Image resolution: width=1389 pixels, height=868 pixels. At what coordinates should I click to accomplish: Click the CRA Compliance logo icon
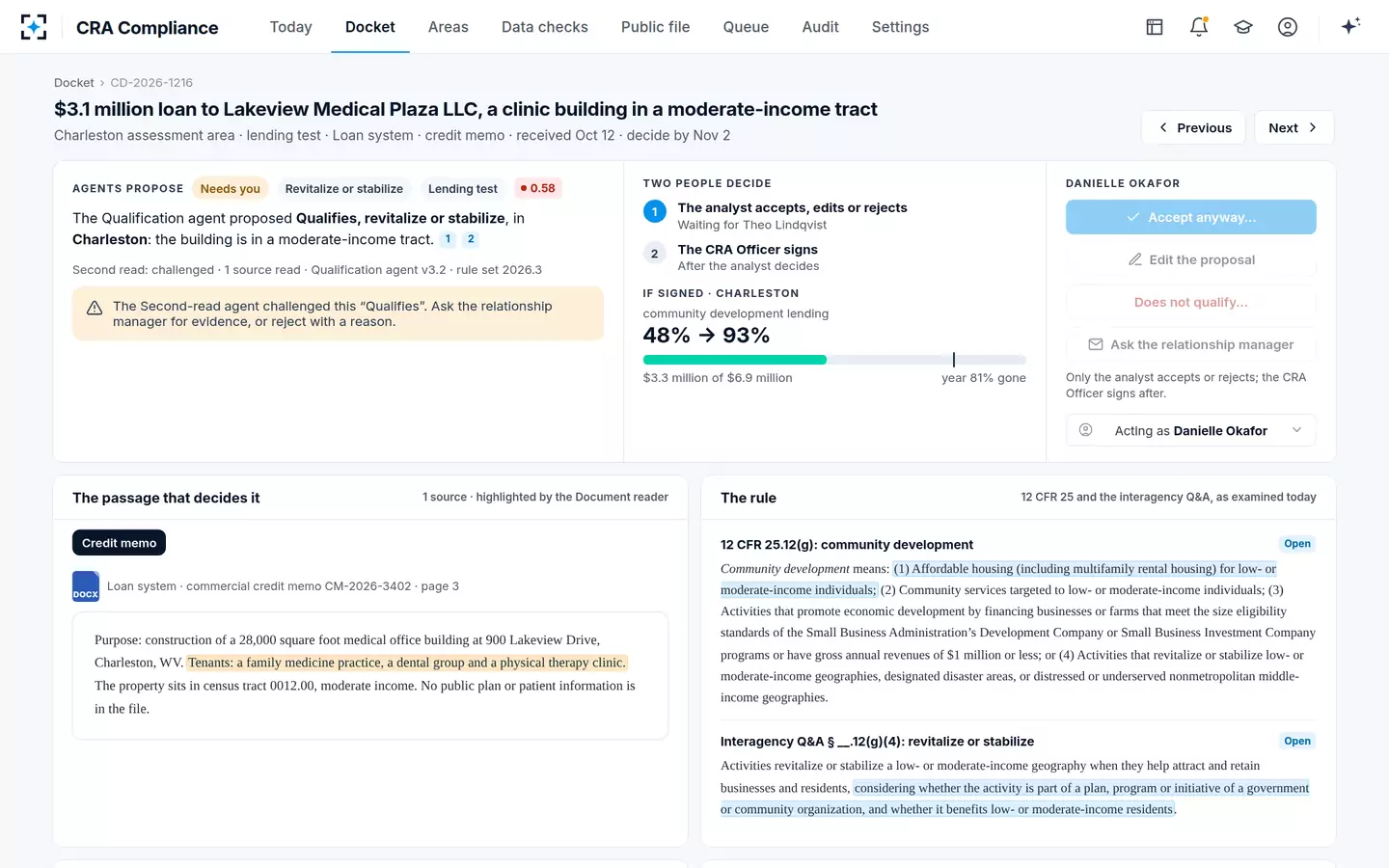34,27
